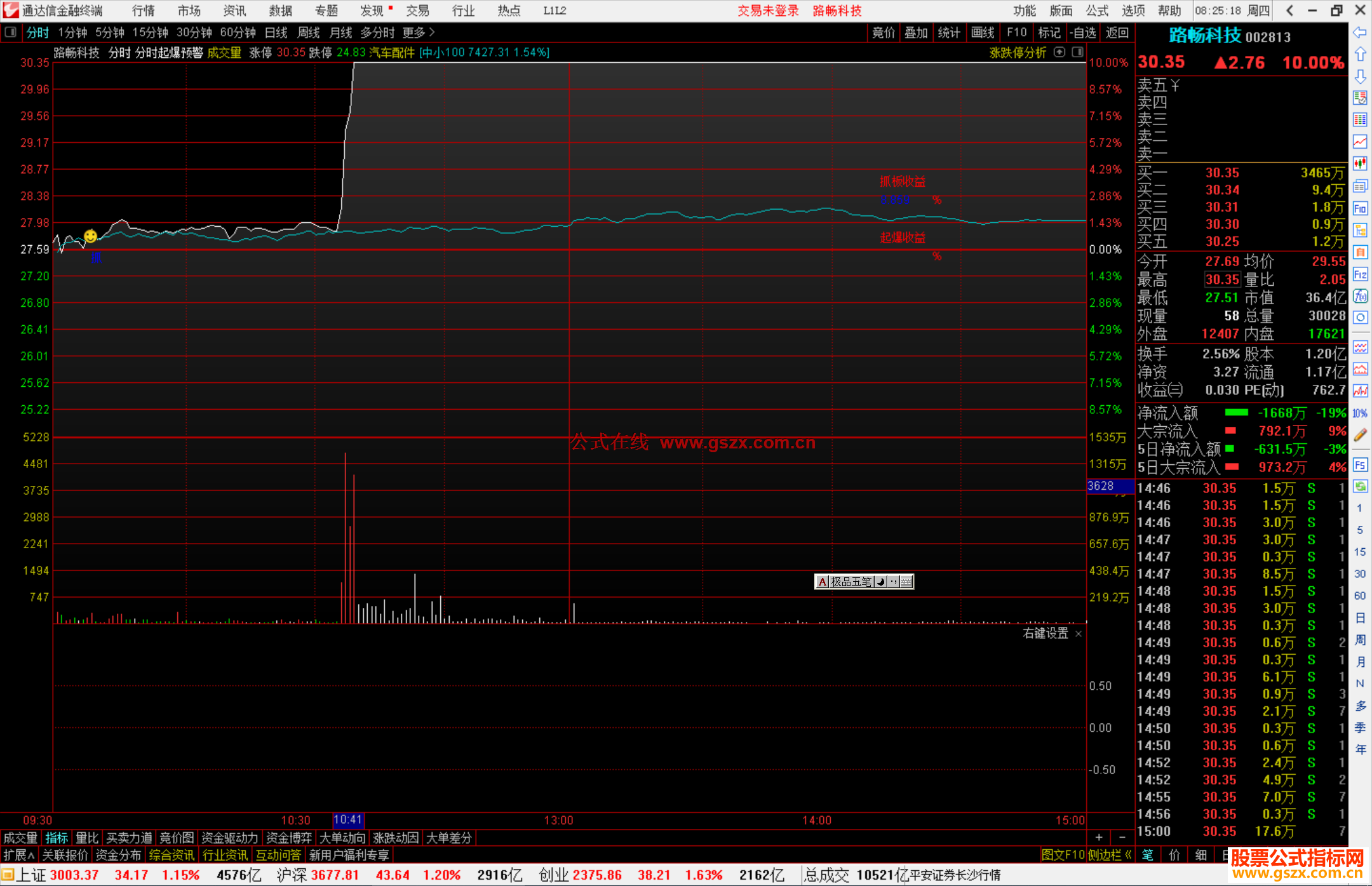Select the 大单动向 indicator tab
The width and height of the screenshot is (1372, 886).
[342, 838]
